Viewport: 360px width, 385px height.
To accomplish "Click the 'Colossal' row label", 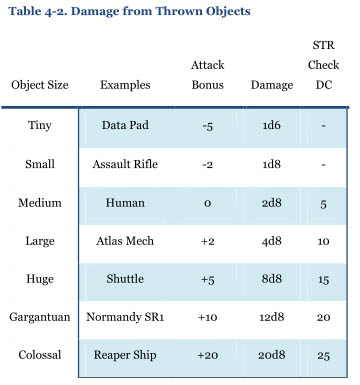I will tap(40, 355).
